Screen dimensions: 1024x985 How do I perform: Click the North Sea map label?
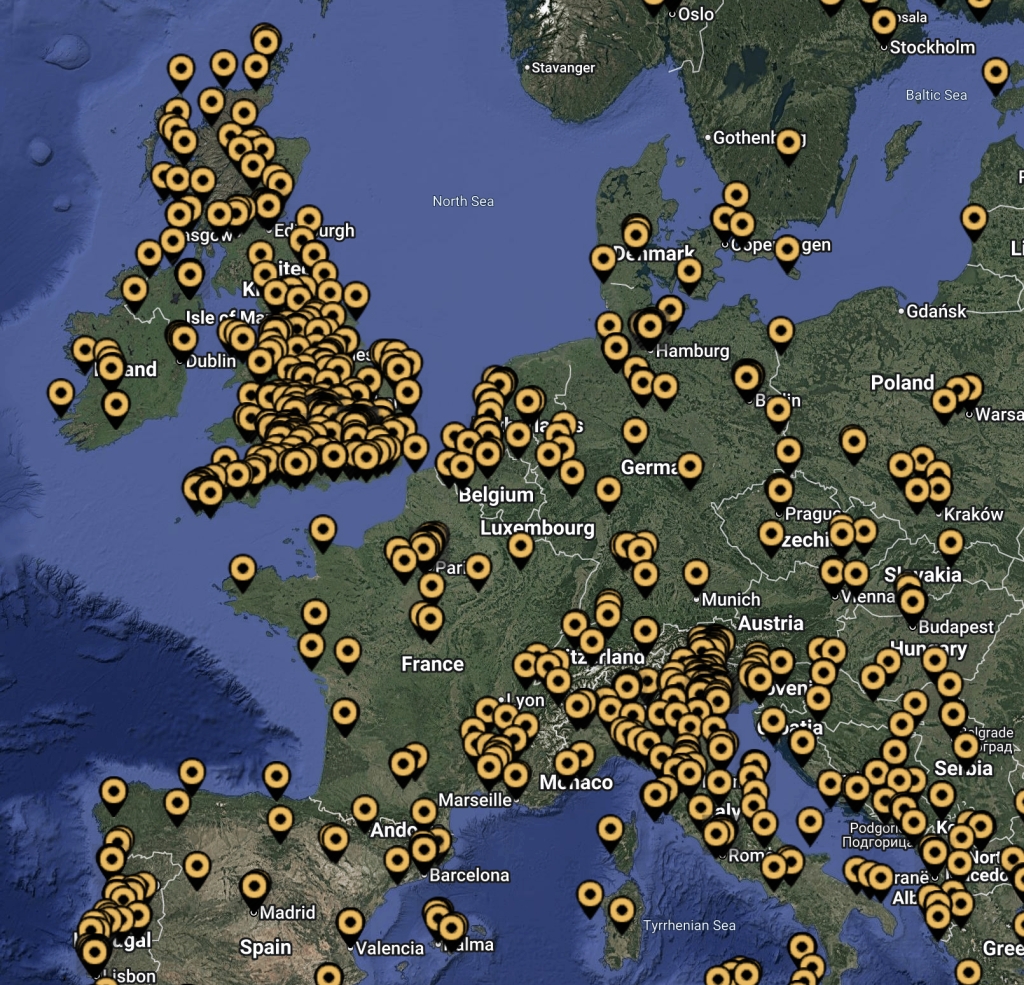463,201
